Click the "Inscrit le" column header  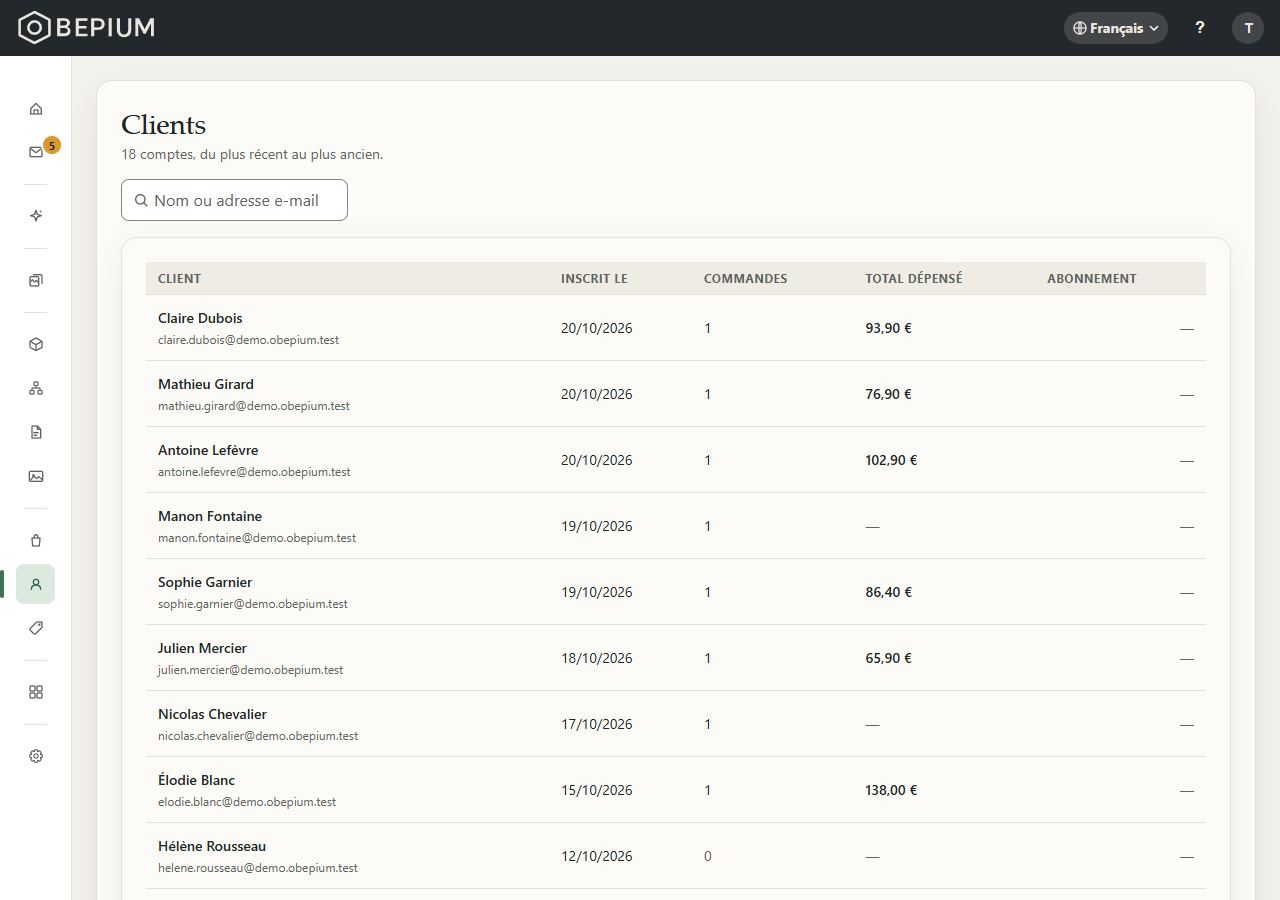tap(594, 279)
